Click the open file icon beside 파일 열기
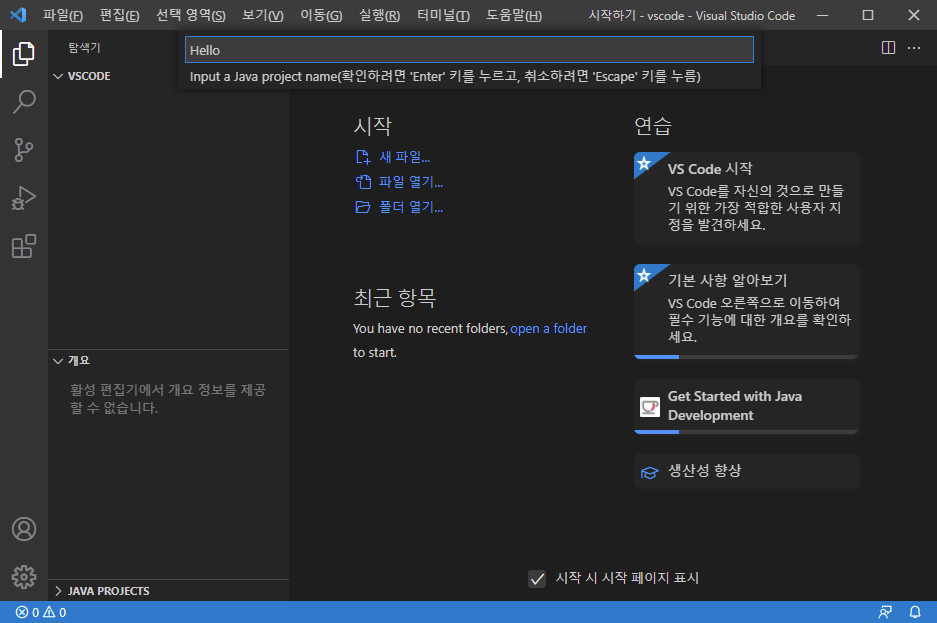This screenshot has height=623, width=937. (363, 182)
